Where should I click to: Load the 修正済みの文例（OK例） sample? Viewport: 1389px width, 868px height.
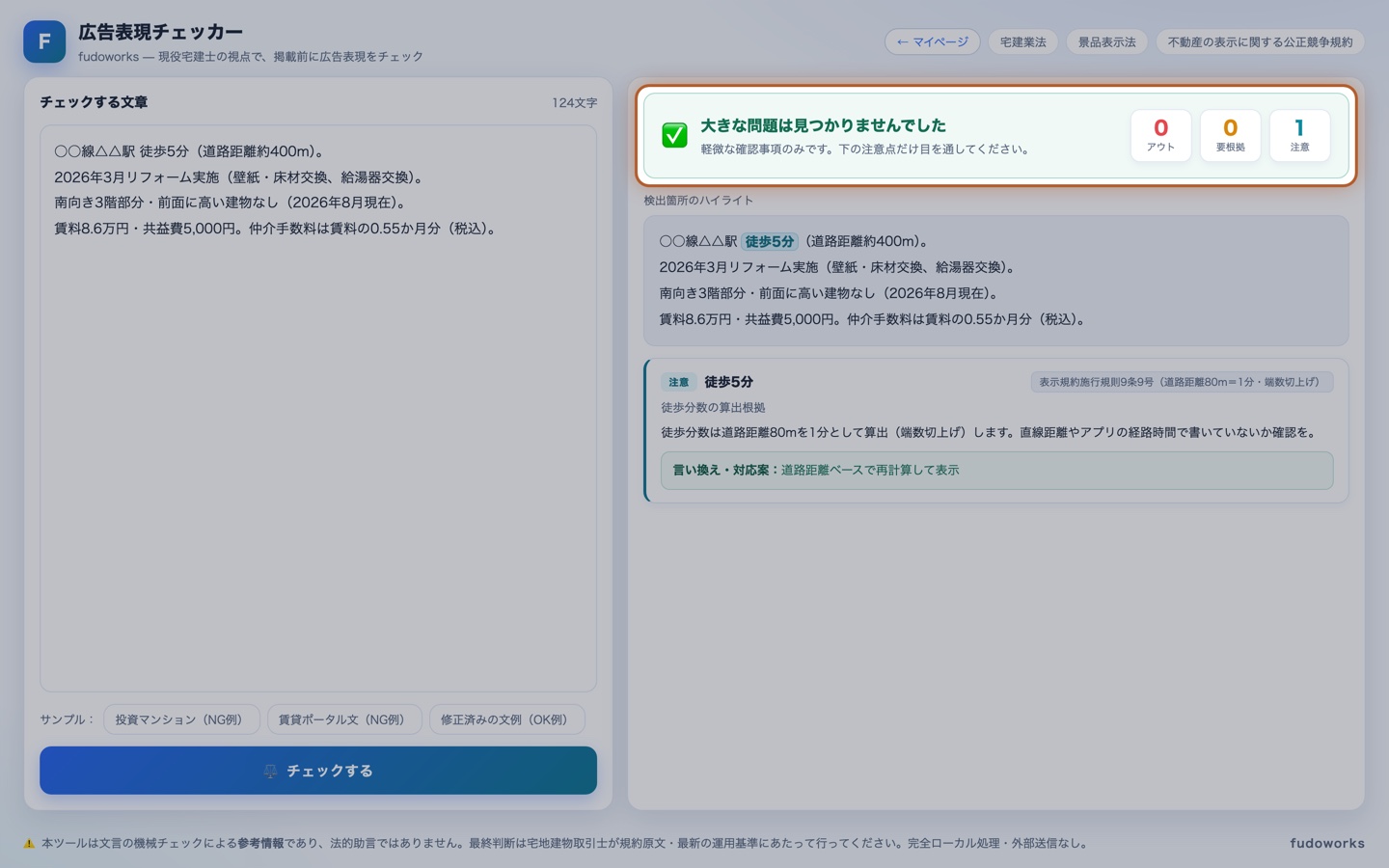[x=506, y=719]
